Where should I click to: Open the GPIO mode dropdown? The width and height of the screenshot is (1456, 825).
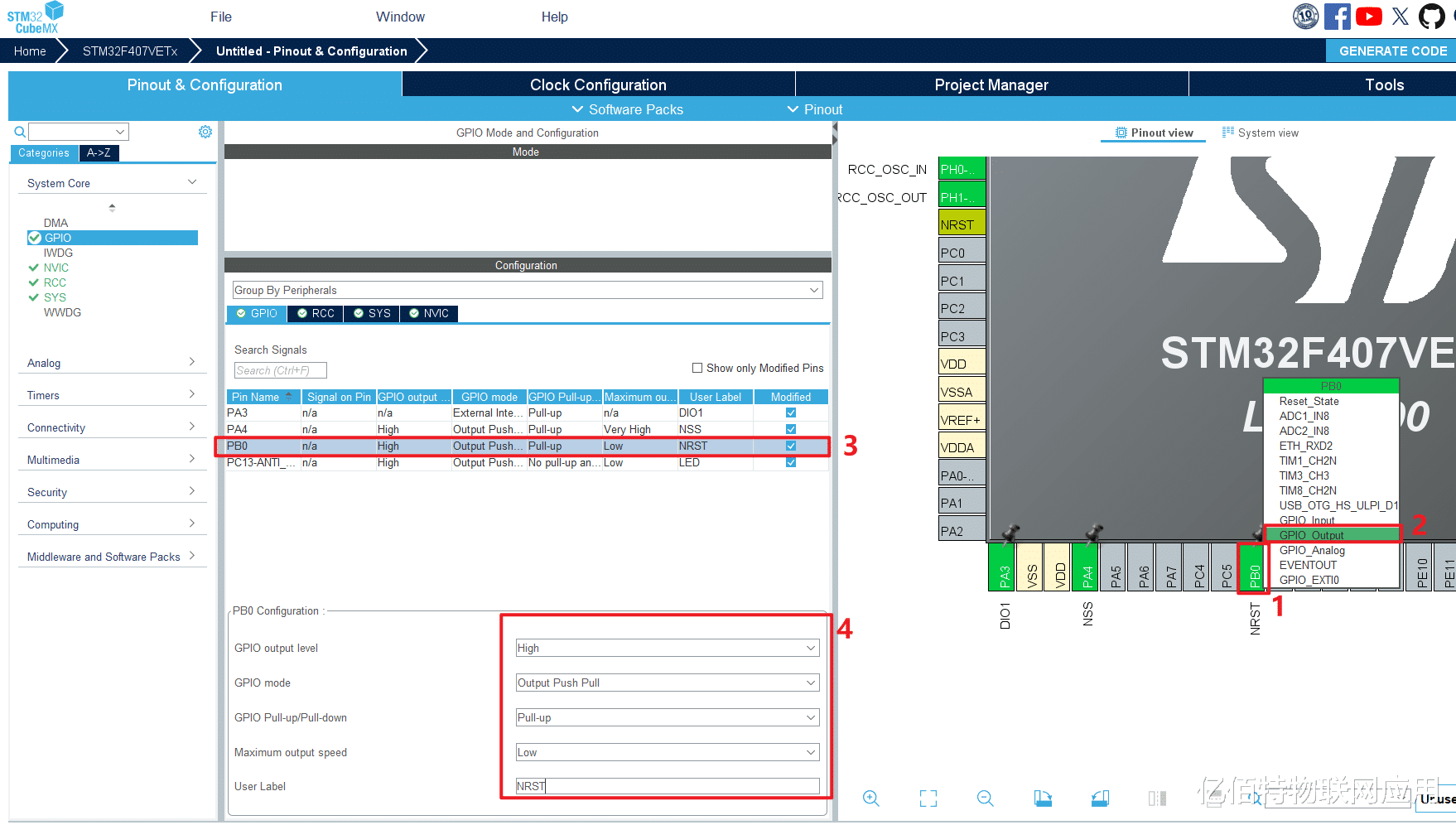click(x=668, y=683)
